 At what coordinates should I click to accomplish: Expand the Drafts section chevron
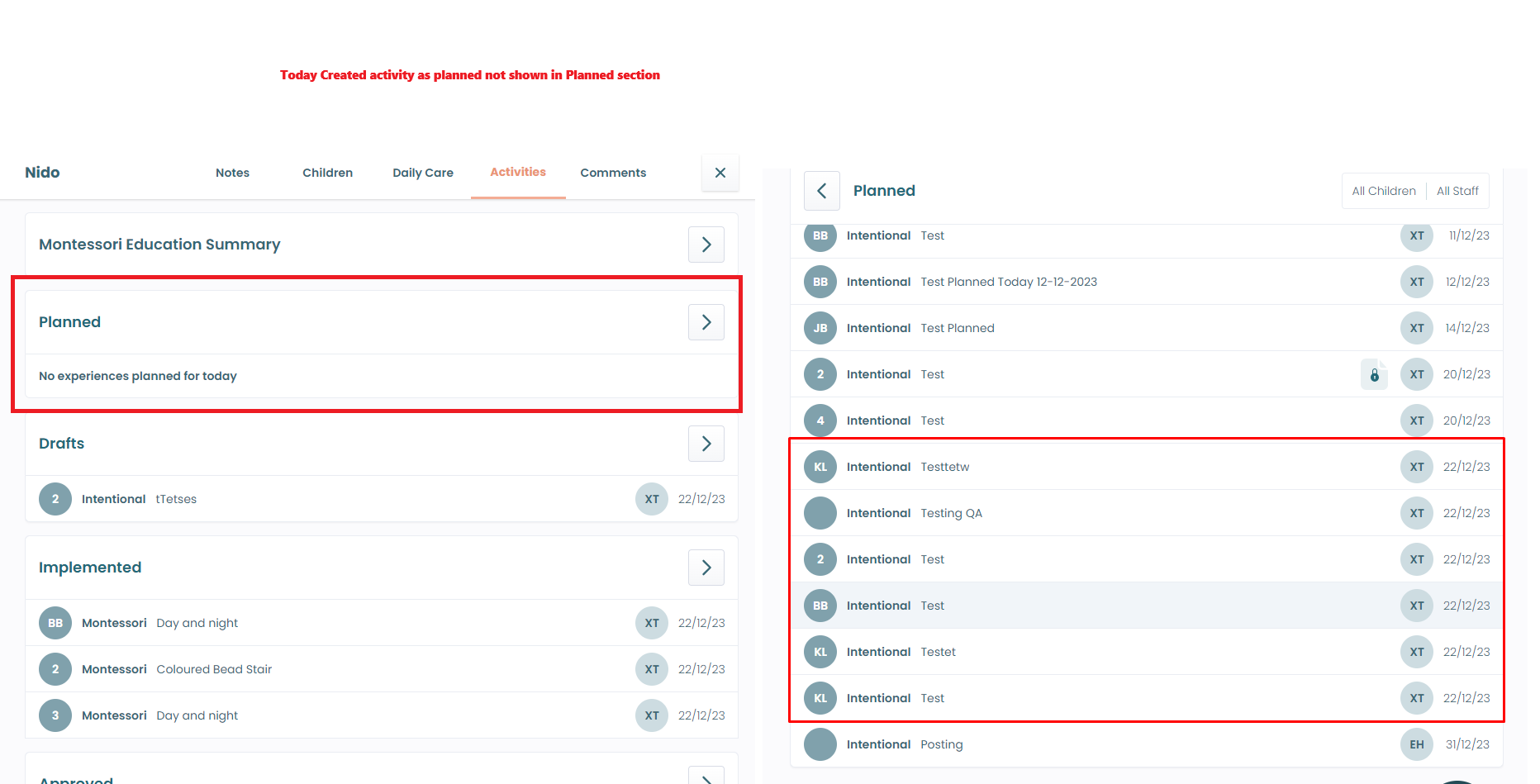tap(706, 444)
